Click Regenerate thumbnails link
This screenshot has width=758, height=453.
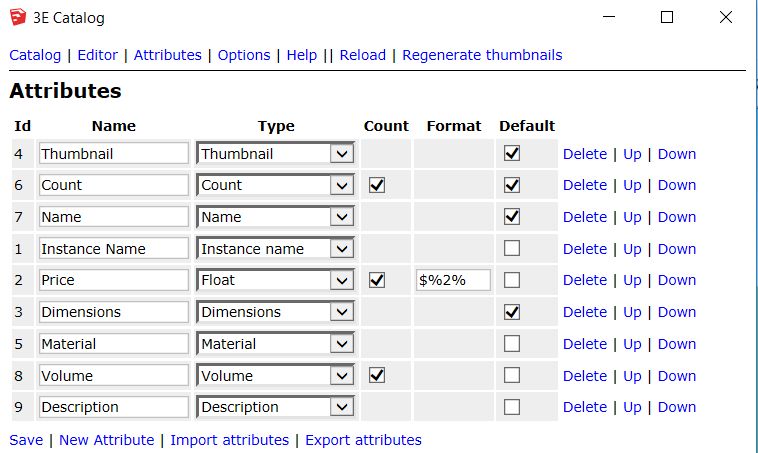482,55
